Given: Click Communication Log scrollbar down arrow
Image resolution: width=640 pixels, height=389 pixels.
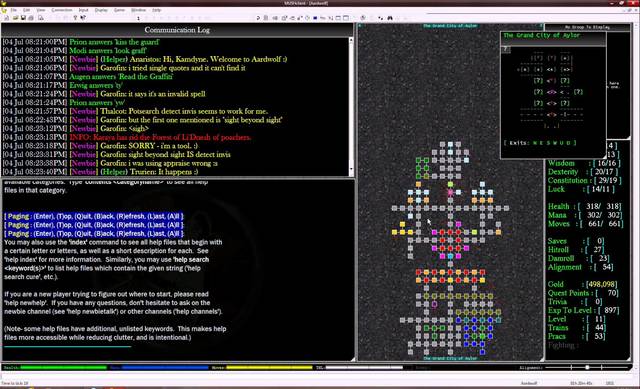Looking at the screenshot, I should [x=351, y=169].
